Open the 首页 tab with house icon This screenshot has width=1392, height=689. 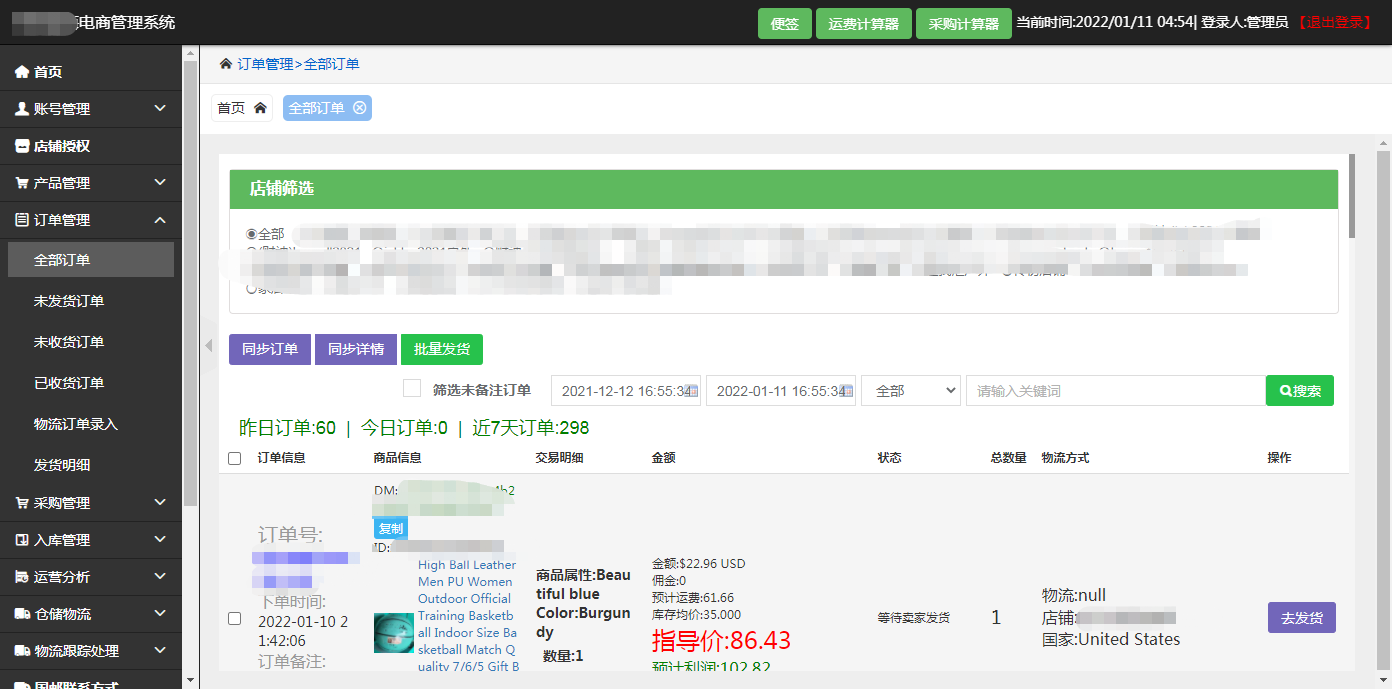(x=241, y=108)
